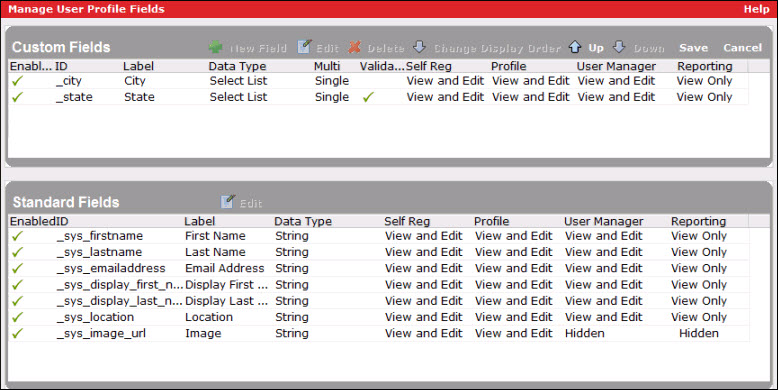Toggle enabled checkmark for _sys_image_url

coord(17,333)
